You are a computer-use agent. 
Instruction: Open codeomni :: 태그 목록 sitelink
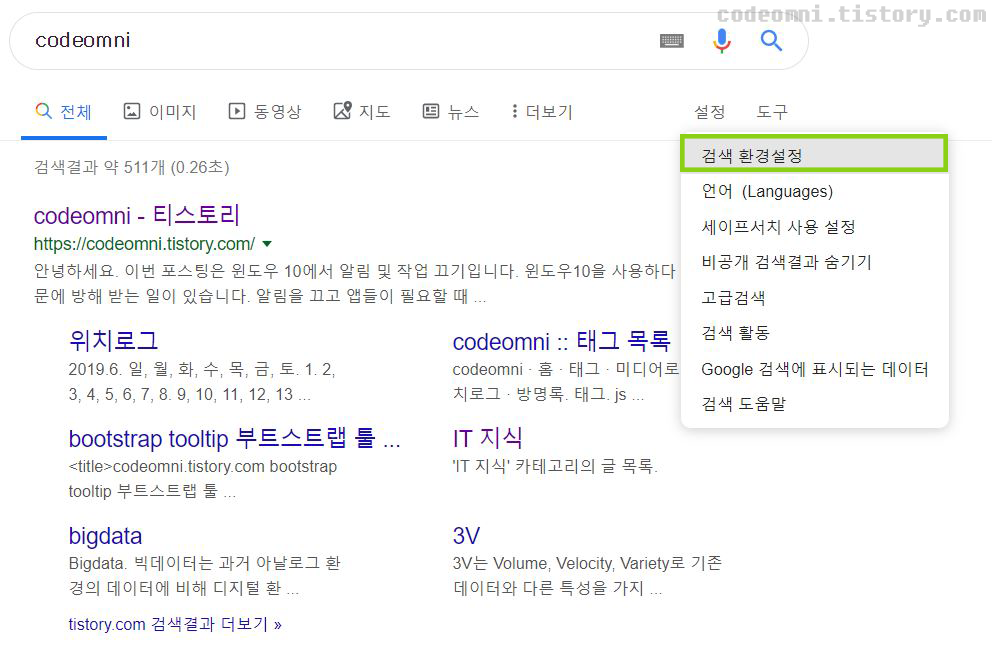coord(561,342)
